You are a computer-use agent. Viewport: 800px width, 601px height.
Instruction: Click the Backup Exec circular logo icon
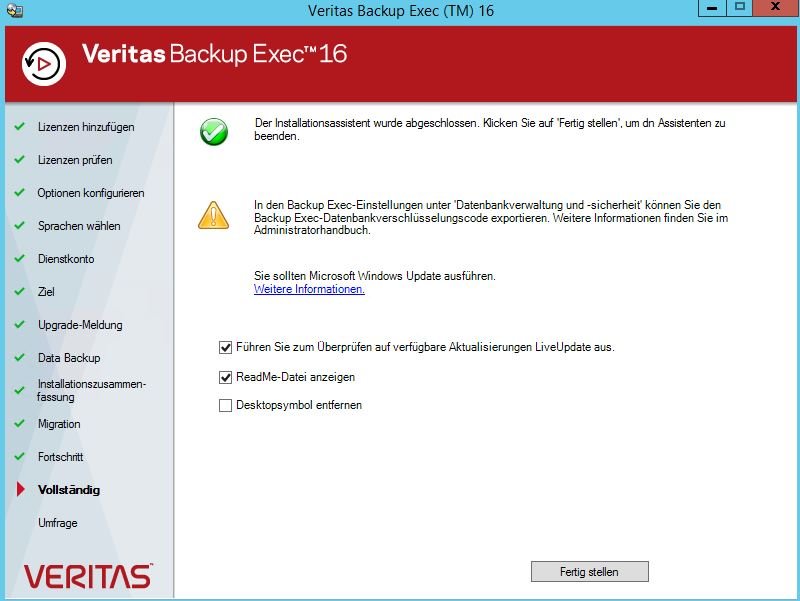coord(44,64)
